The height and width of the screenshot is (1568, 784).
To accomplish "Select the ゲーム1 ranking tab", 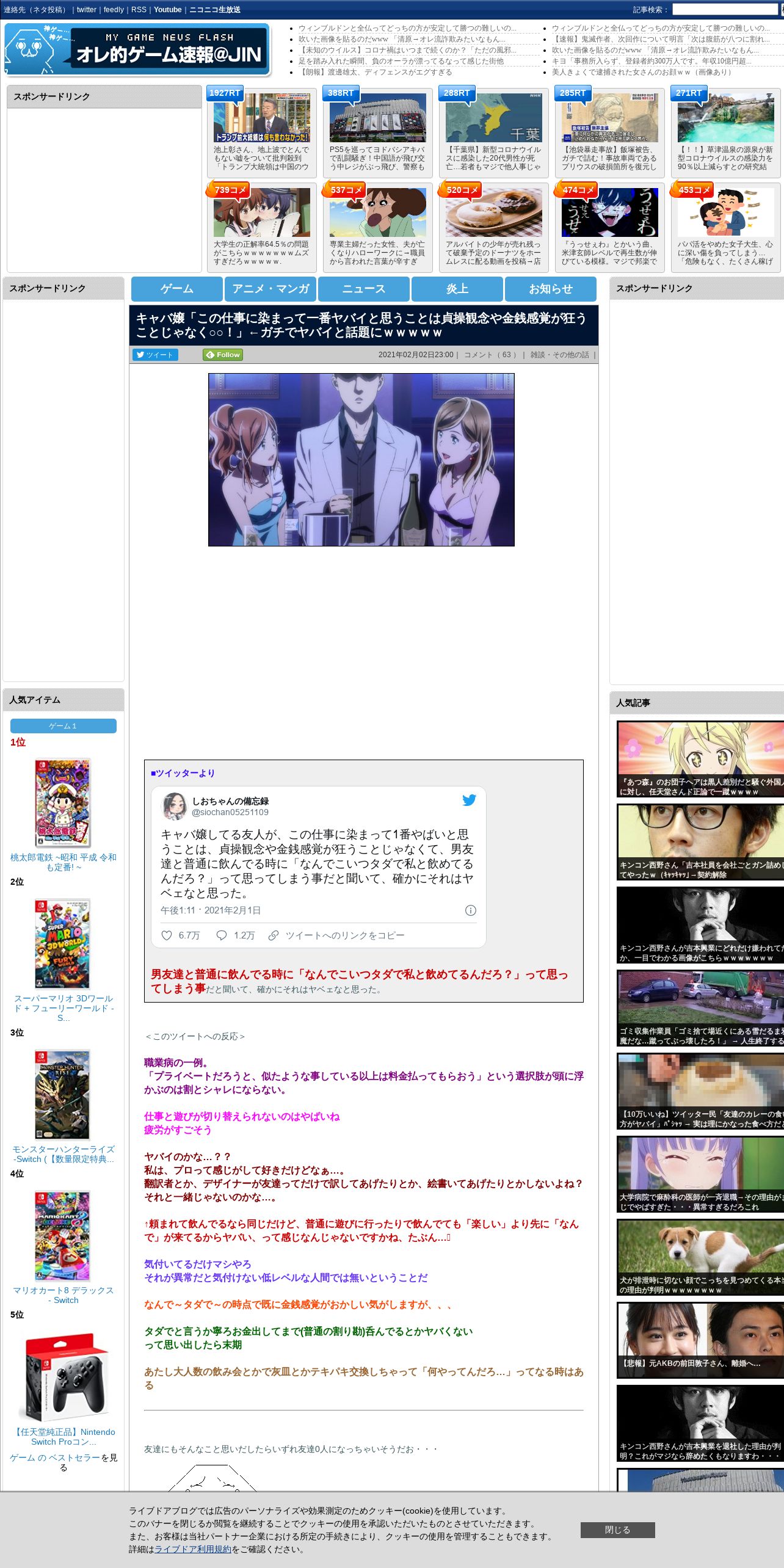I will 64,726.
